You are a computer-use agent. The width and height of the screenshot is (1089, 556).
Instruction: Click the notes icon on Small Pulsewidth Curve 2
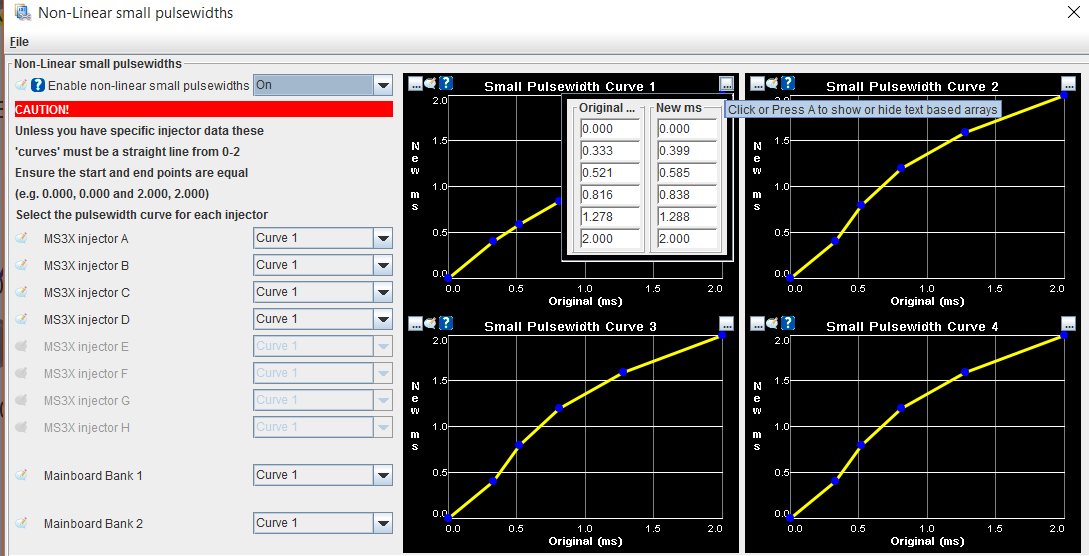(x=773, y=83)
